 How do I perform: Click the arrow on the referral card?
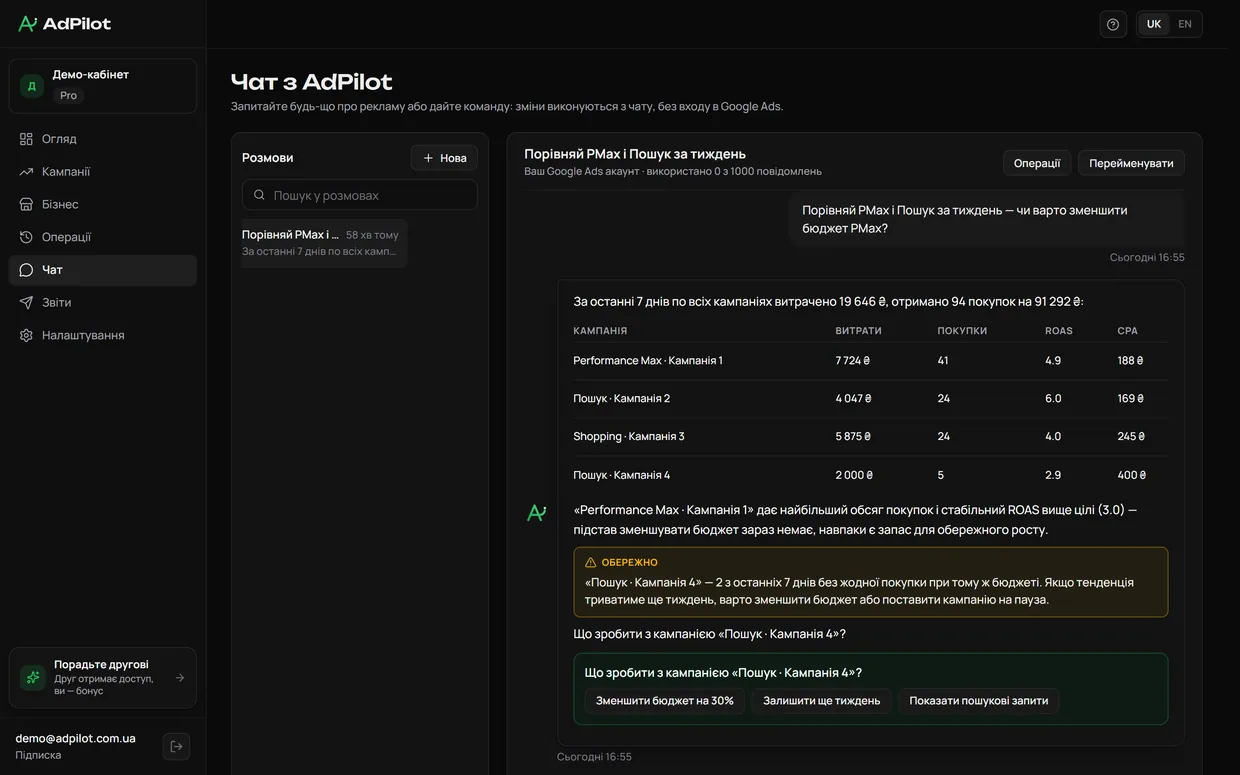click(180, 678)
